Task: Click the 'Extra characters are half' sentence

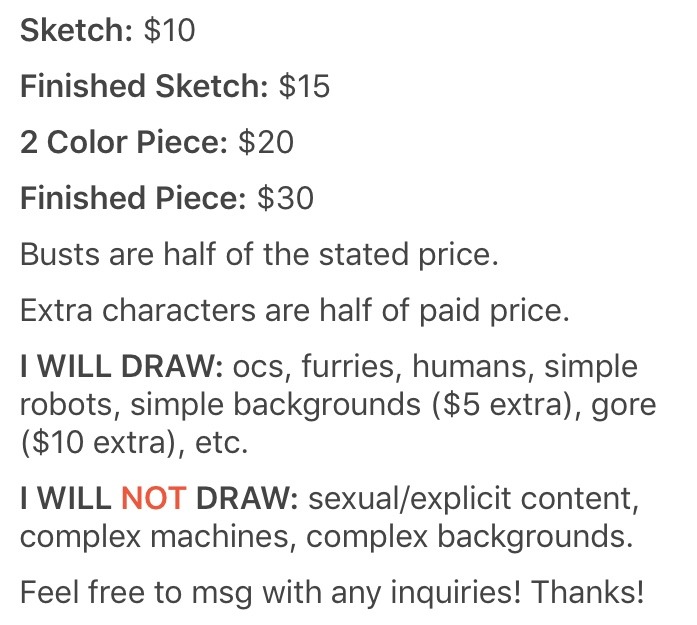Action: coord(295,310)
